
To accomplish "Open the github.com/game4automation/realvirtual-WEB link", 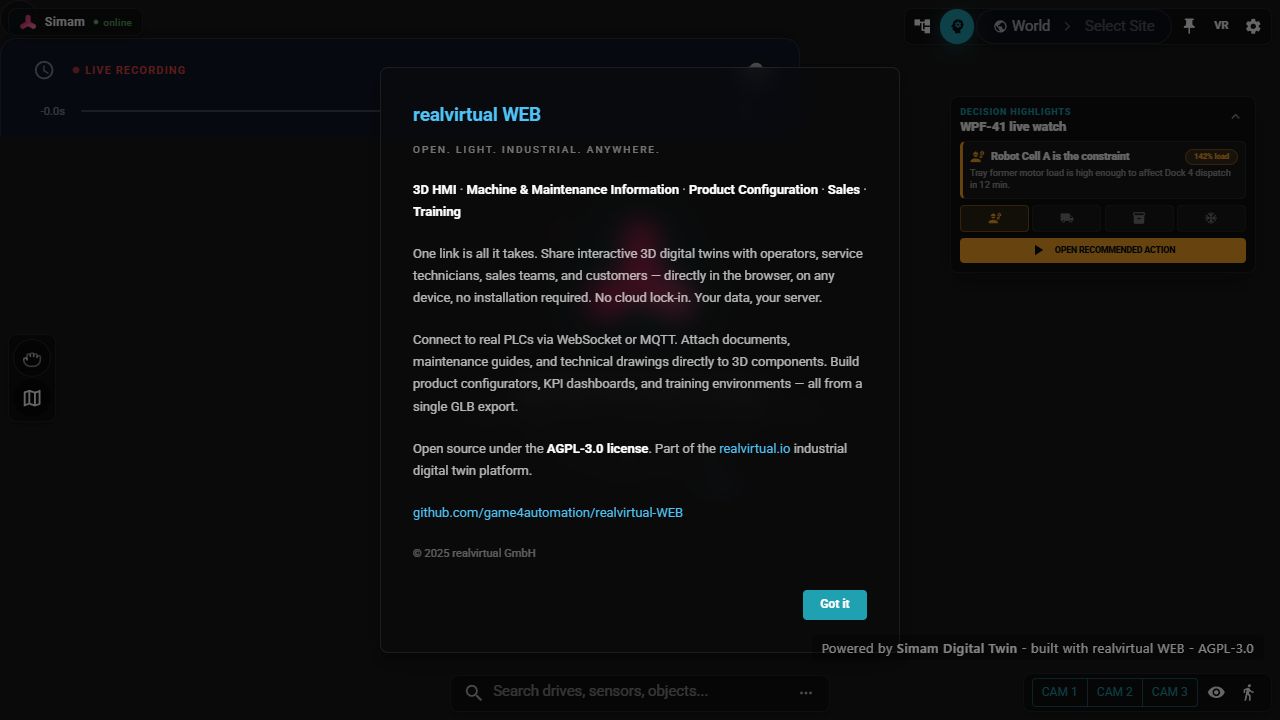I will click(548, 512).
